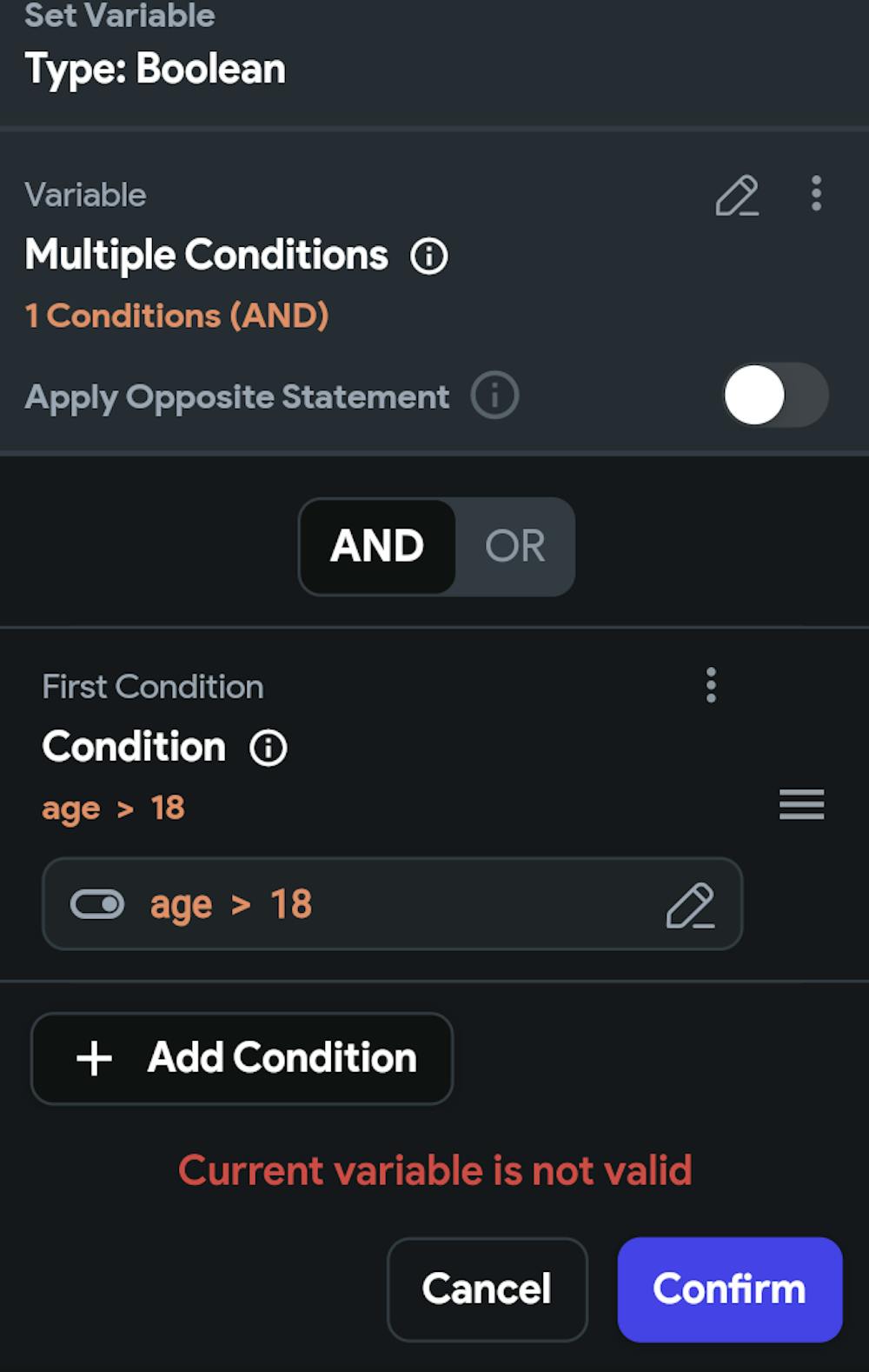This screenshot has width=869, height=1372.
Task: Select the AND operator
Action: 377,546
